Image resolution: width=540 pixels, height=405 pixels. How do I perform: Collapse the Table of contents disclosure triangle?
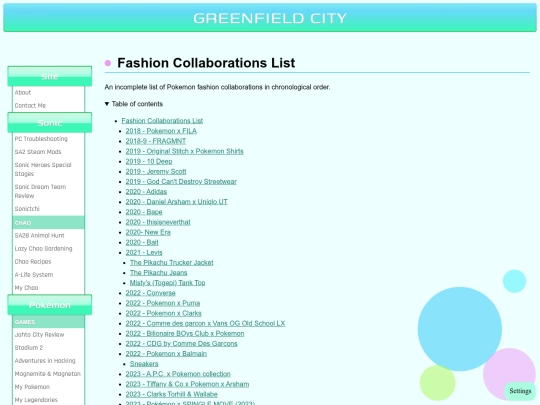tap(107, 104)
